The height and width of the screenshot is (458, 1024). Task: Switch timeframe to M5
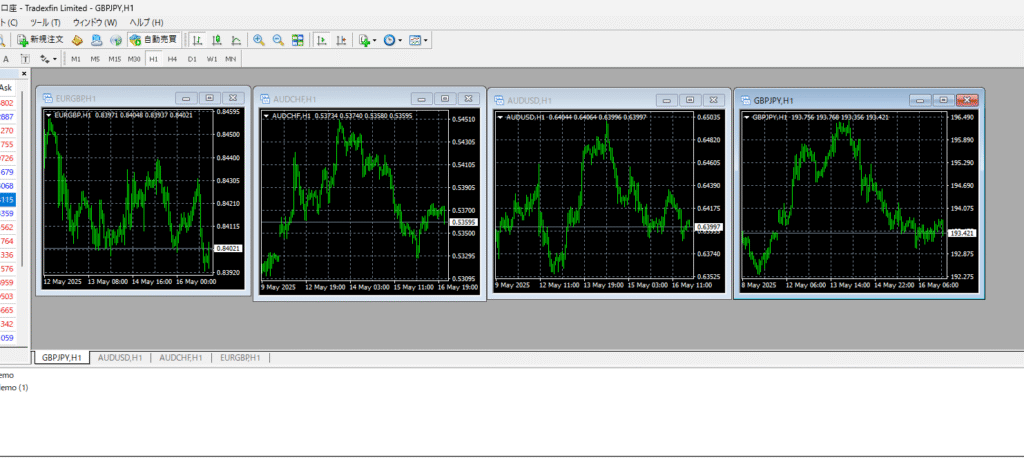pyautogui.click(x=95, y=59)
